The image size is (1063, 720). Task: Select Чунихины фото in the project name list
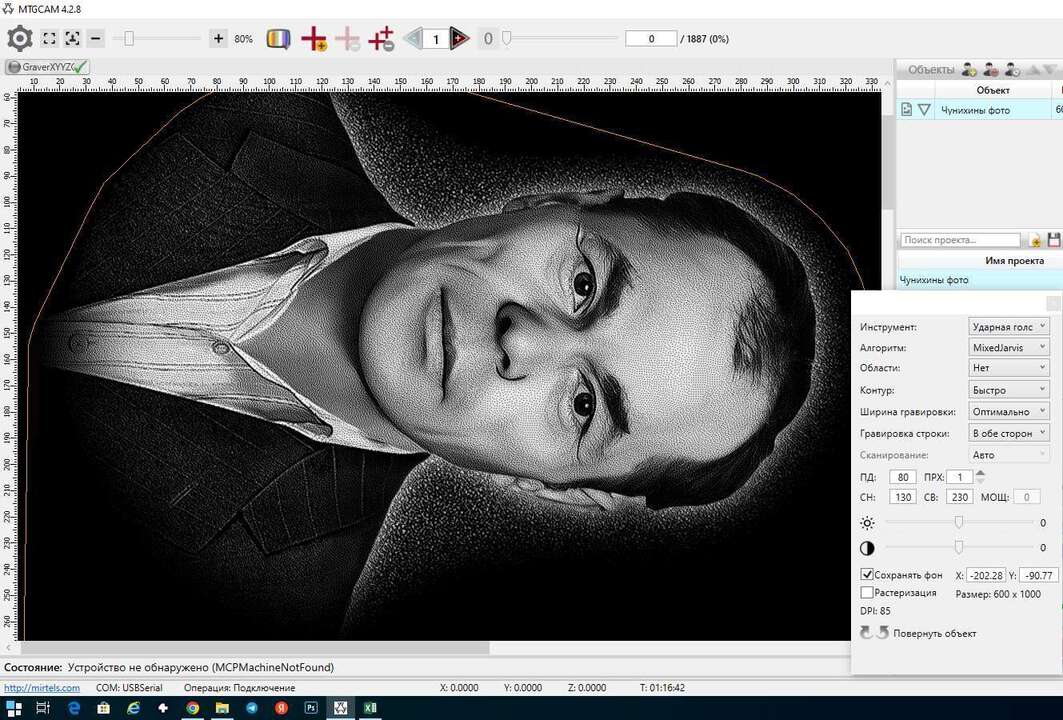(x=934, y=280)
